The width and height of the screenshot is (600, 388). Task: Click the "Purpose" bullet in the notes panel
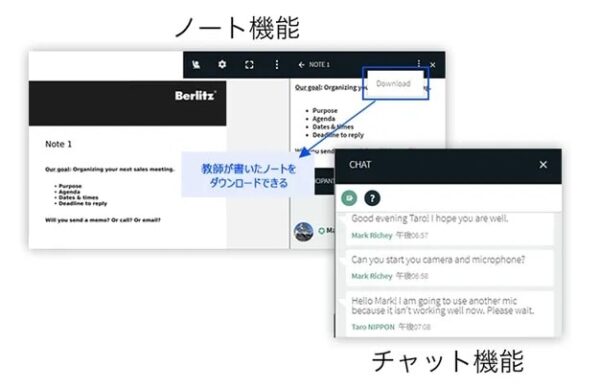pyautogui.click(x=325, y=111)
